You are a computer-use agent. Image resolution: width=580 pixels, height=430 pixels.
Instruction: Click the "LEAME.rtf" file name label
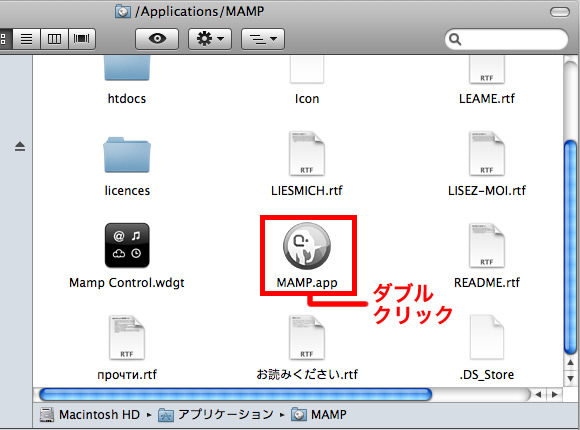(x=487, y=98)
